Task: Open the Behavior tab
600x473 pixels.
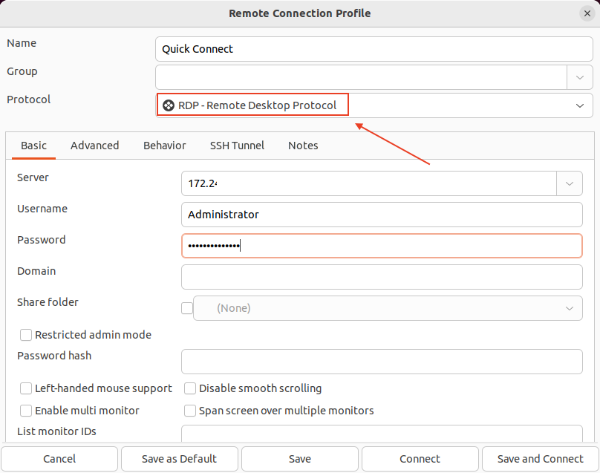Action: pyautogui.click(x=165, y=145)
